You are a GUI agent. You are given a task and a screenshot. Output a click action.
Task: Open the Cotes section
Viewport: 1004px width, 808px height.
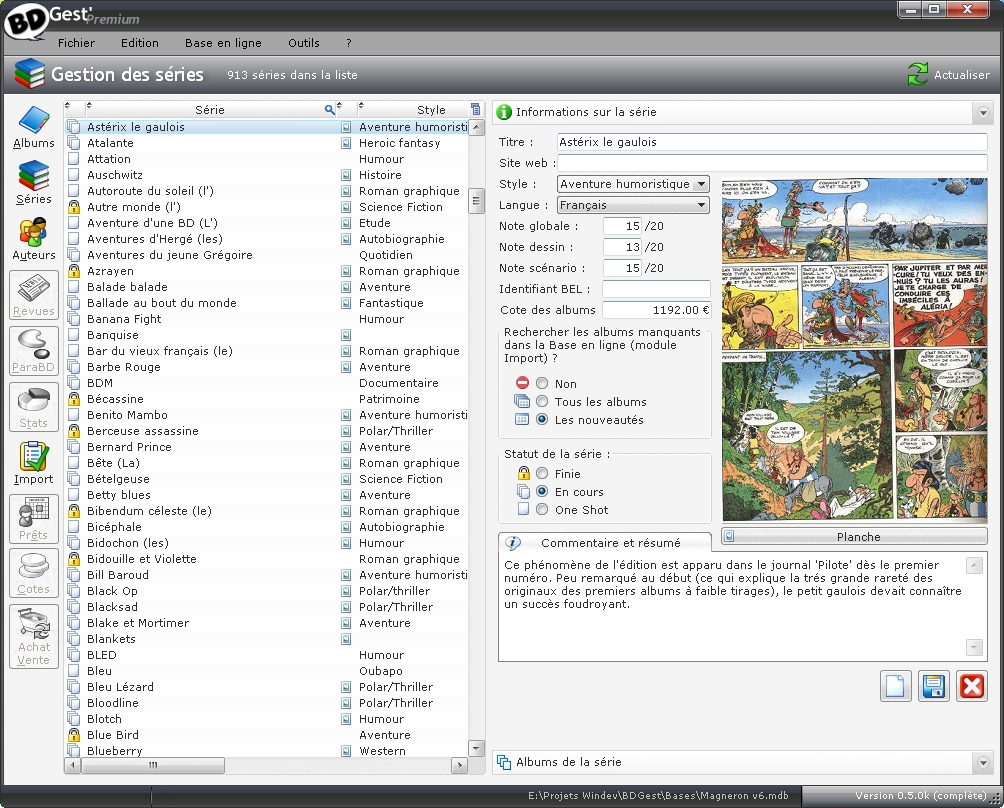click(x=33, y=573)
